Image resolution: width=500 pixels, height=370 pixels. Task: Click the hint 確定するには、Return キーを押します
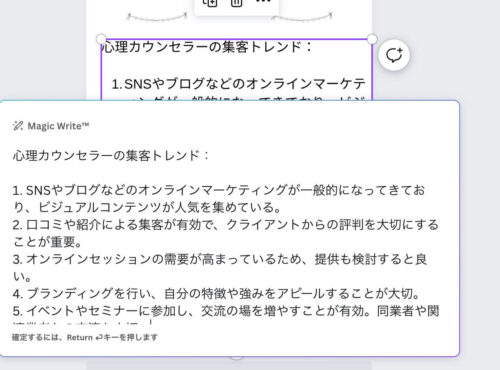[x=85, y=337]
